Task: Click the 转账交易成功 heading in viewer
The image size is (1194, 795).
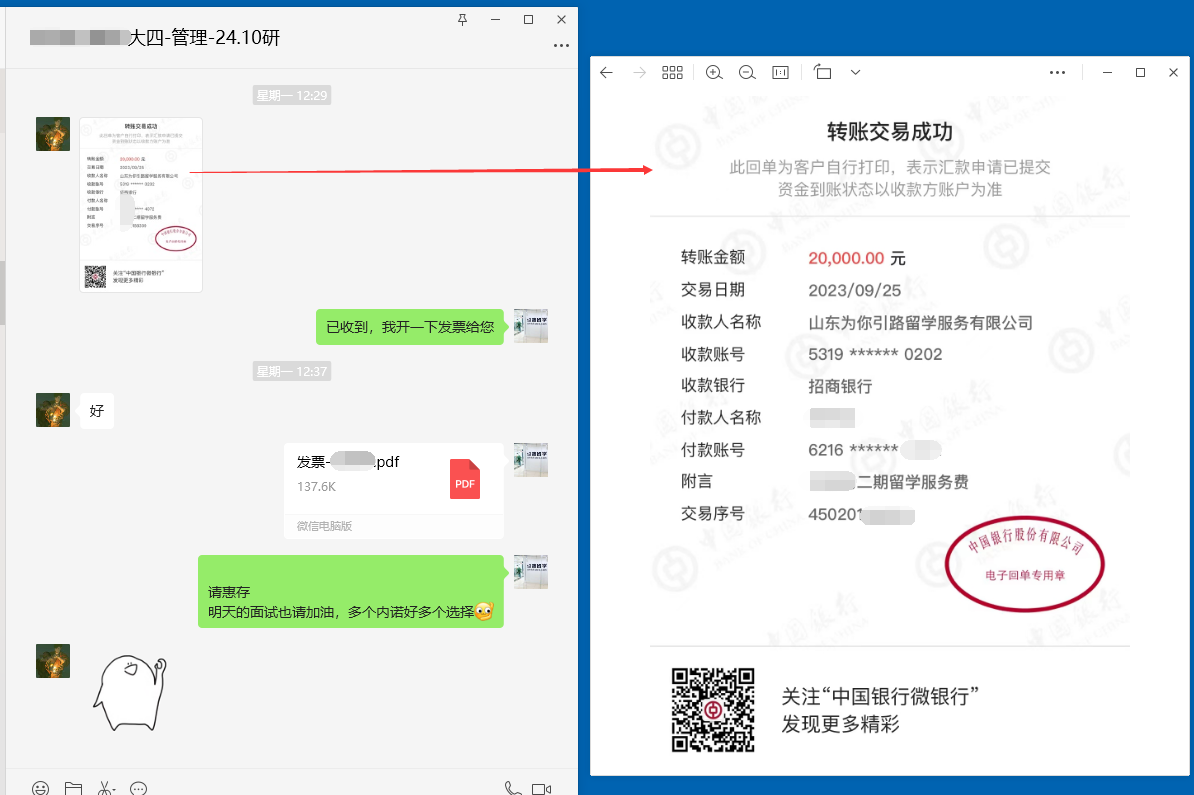Action: tap(889, 132)
